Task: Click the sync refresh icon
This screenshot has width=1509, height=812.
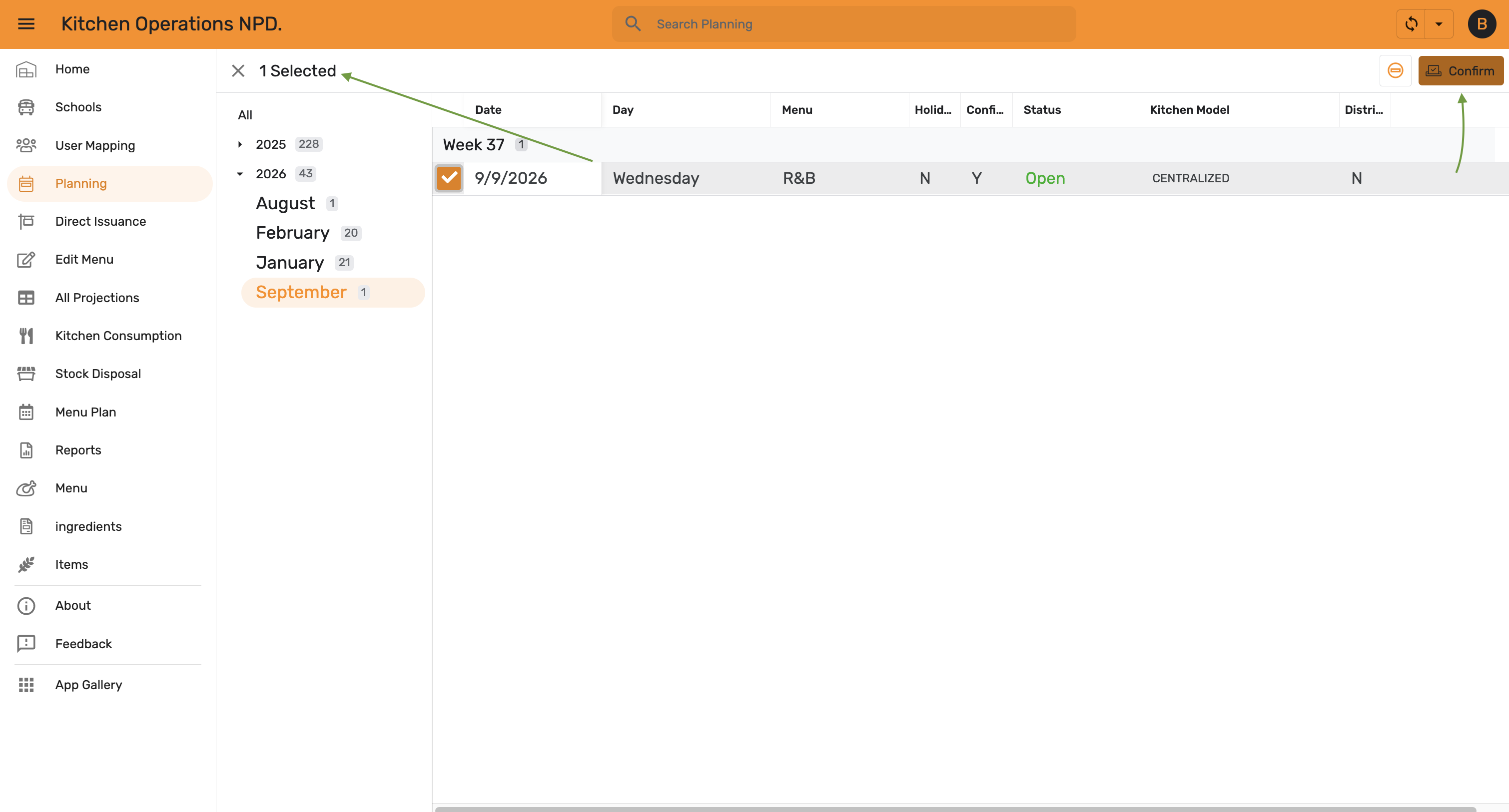Action: pyautogui.click(x=1411, y=24)
